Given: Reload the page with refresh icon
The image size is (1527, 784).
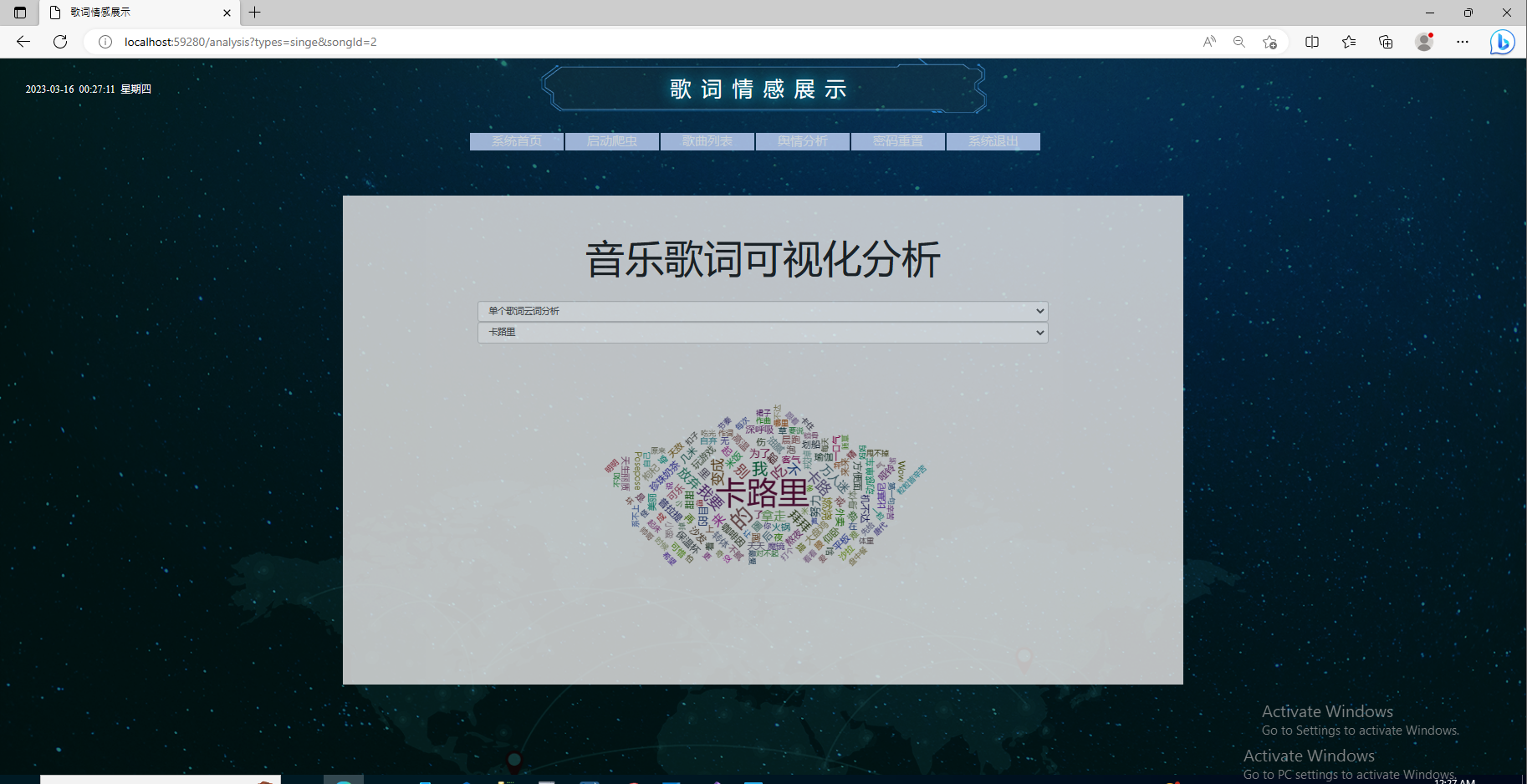Looking at the screenshot, I should click(x=60, y=42).
